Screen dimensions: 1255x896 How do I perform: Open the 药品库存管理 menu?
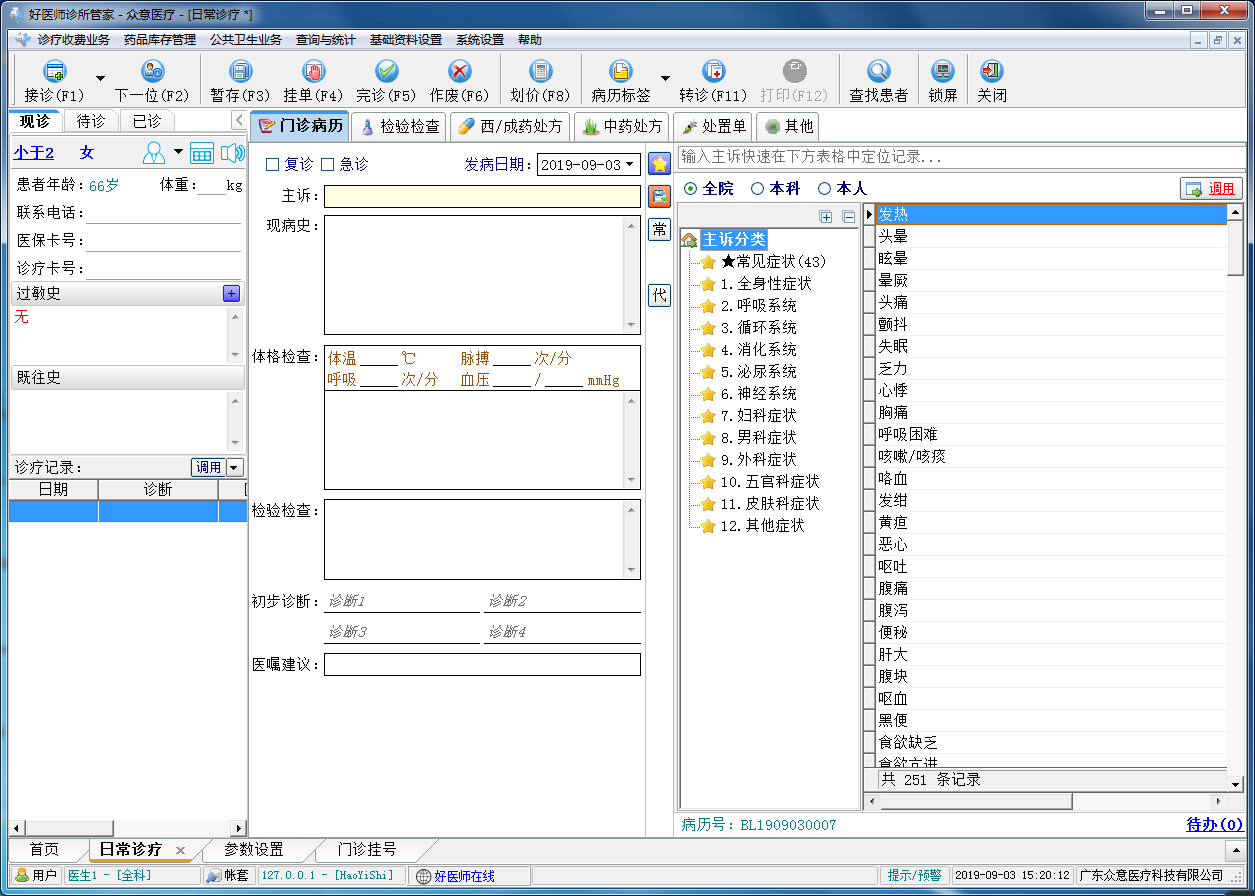coord(160,40)
